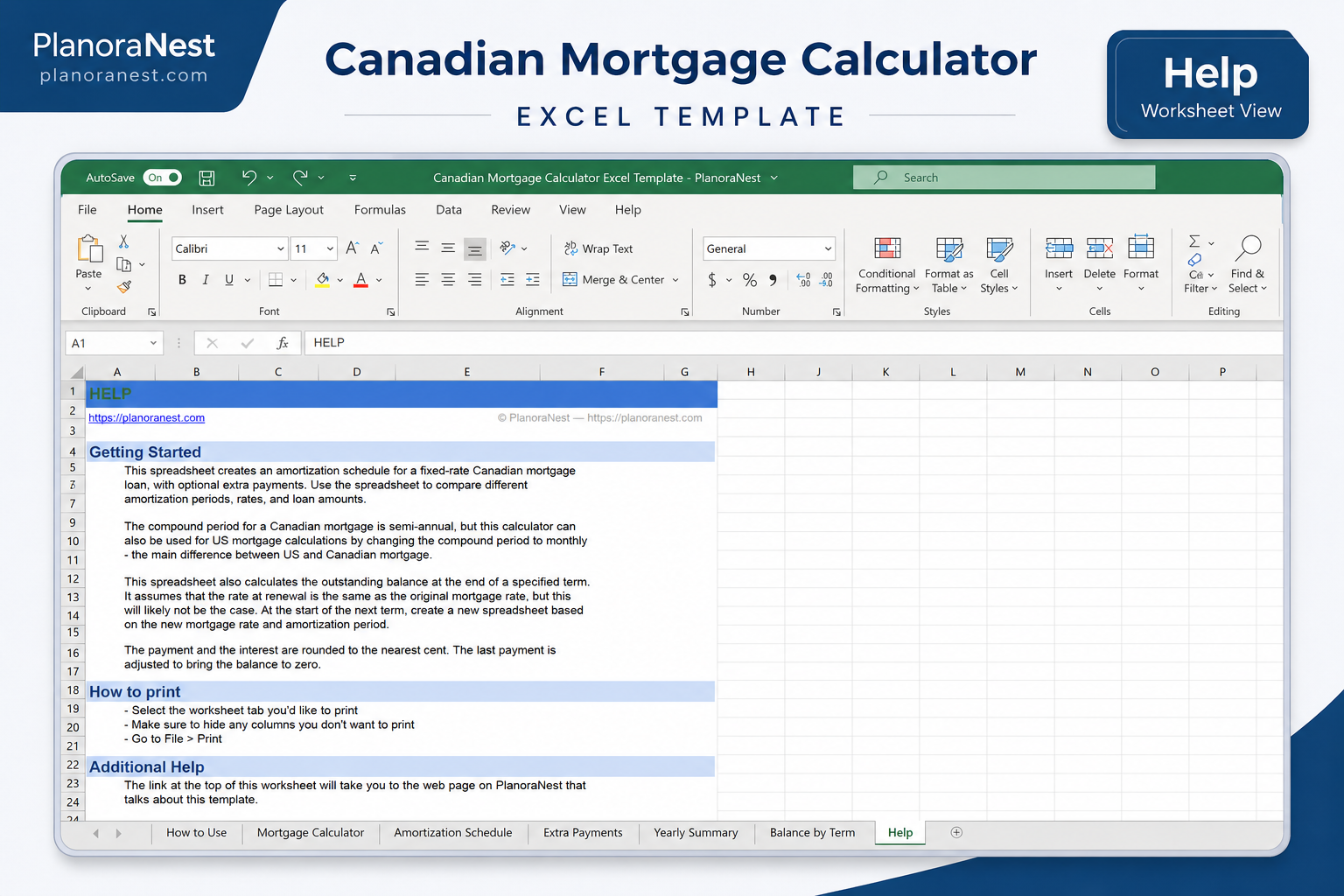Increase font size with larger A icon
This screenshot has height=896, width=1344.
tap(352, 248)
